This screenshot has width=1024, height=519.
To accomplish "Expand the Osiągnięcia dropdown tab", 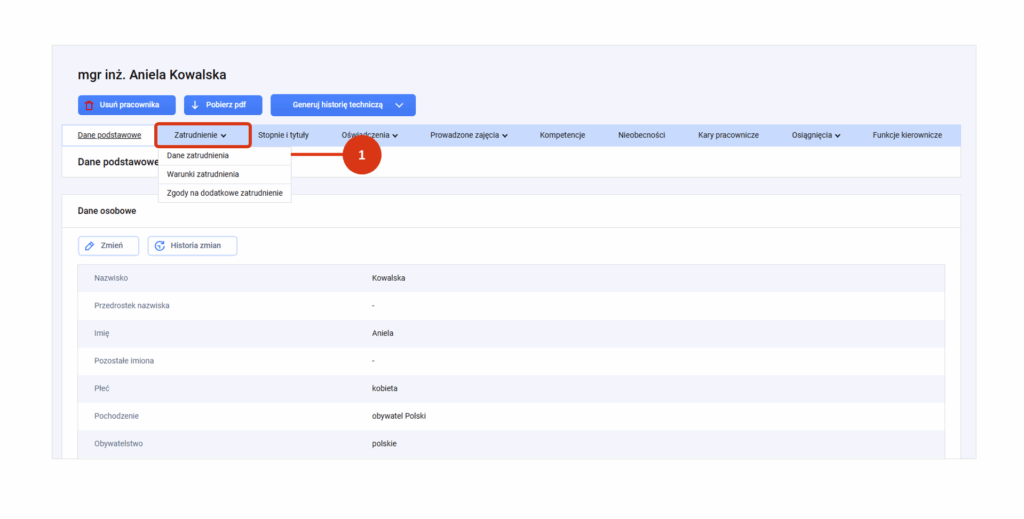I will [x=816, y=135].
